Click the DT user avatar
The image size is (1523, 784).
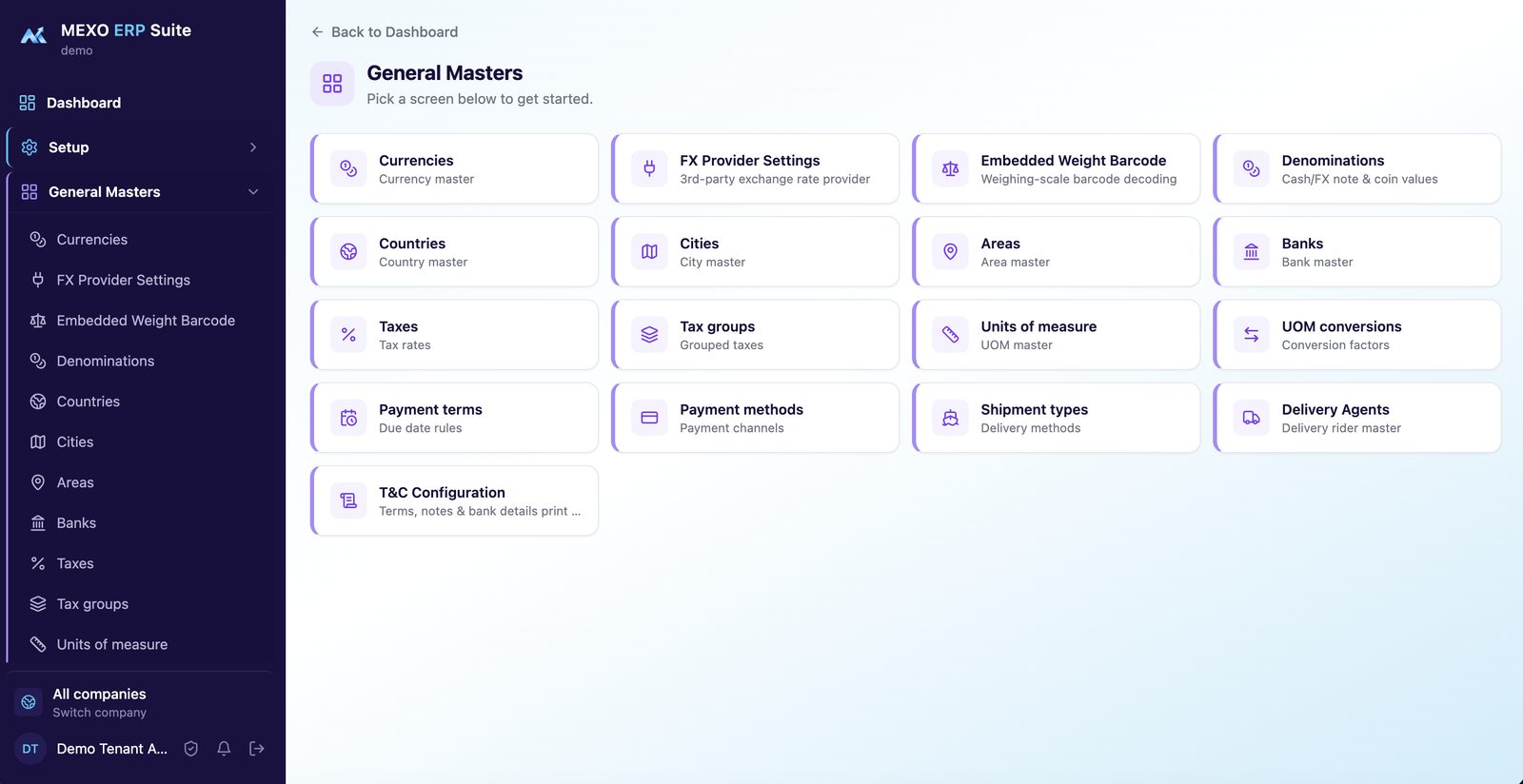pos(30,749)
